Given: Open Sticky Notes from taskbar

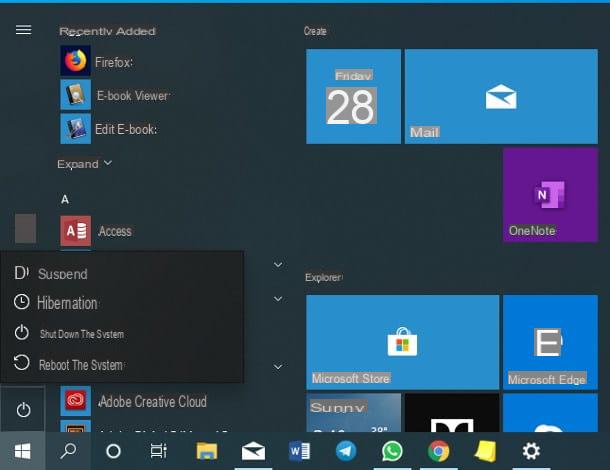Looking at the screenshot, I should tap(485, 451).
